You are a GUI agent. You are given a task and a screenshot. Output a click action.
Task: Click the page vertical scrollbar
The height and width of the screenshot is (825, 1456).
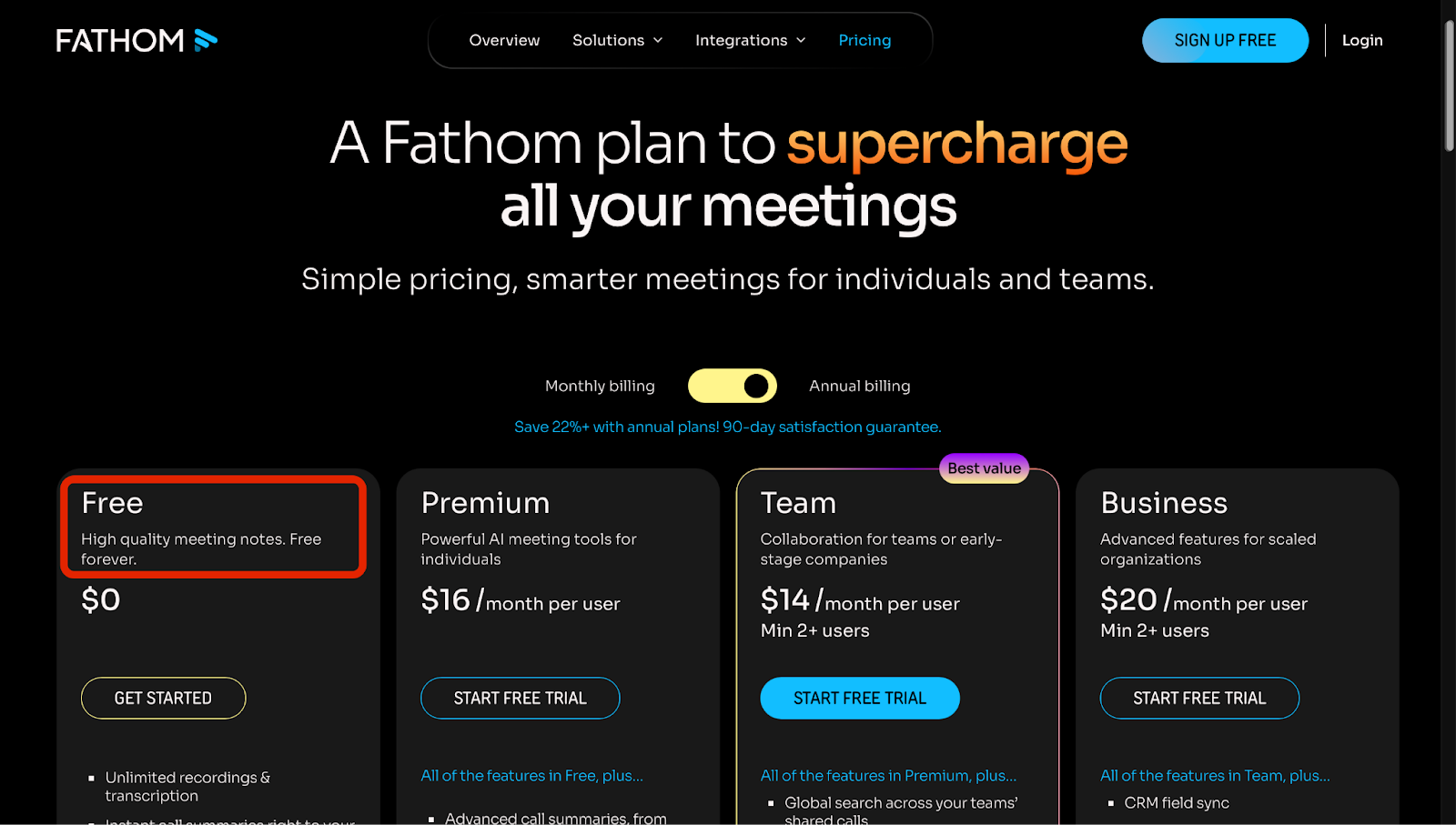click(1449, 86)
